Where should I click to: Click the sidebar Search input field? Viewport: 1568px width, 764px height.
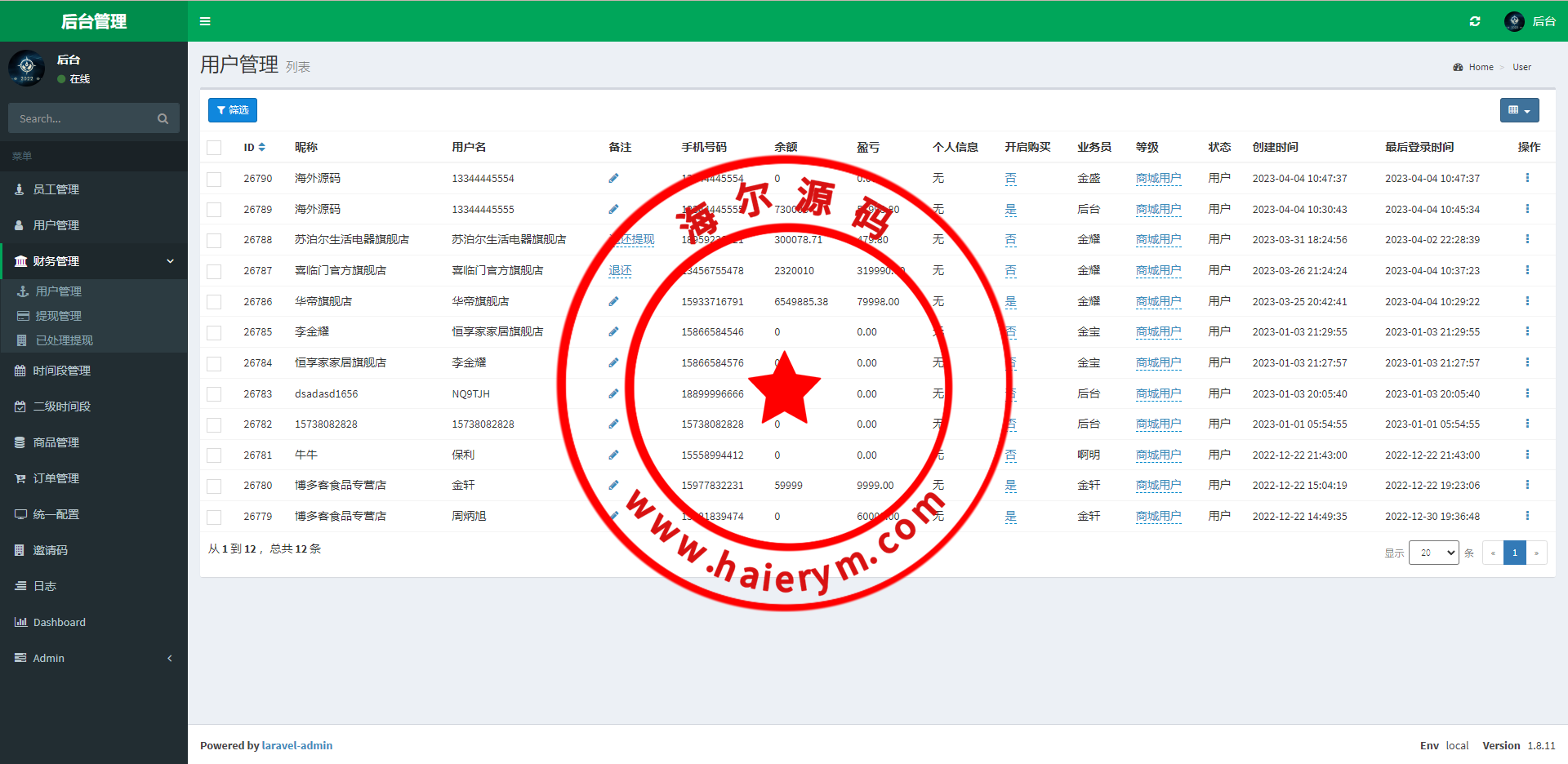click(82, 119)
